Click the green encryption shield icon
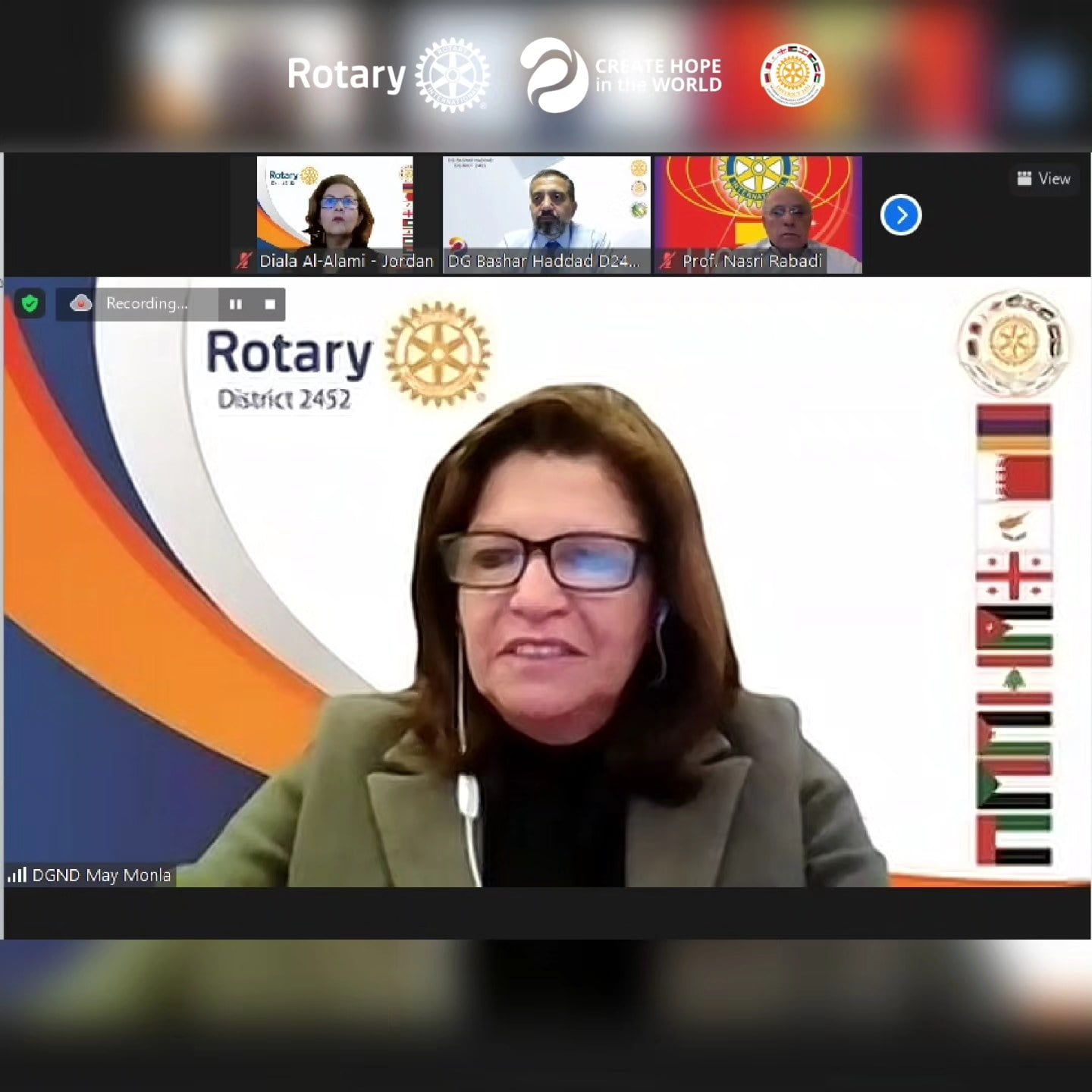The height and width of the screenshot is (1092, 1092). [30, 304]
